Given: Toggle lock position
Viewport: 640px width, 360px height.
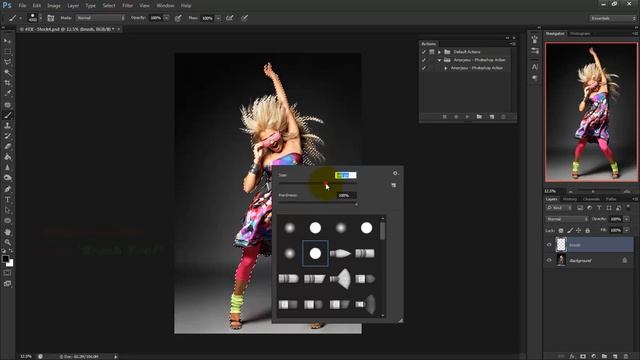Looking at the screenshot, I should coord(579,231).
